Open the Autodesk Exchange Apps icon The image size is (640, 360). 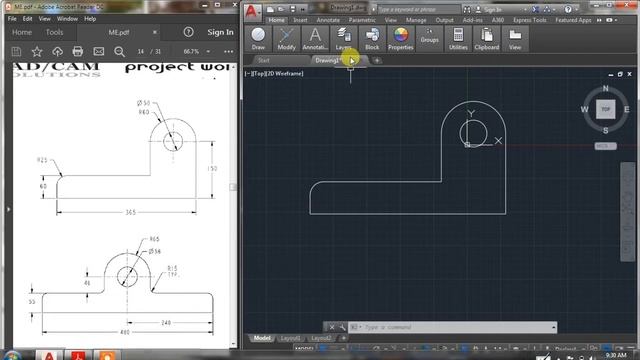[x=536, y=9]
